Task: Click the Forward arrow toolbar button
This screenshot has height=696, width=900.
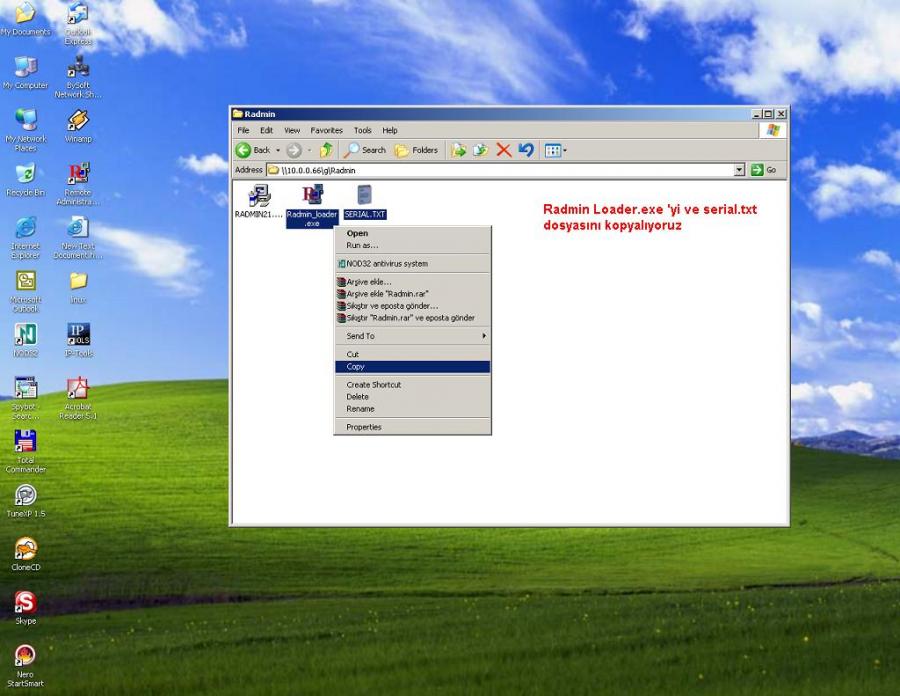Action: point(294,150)
